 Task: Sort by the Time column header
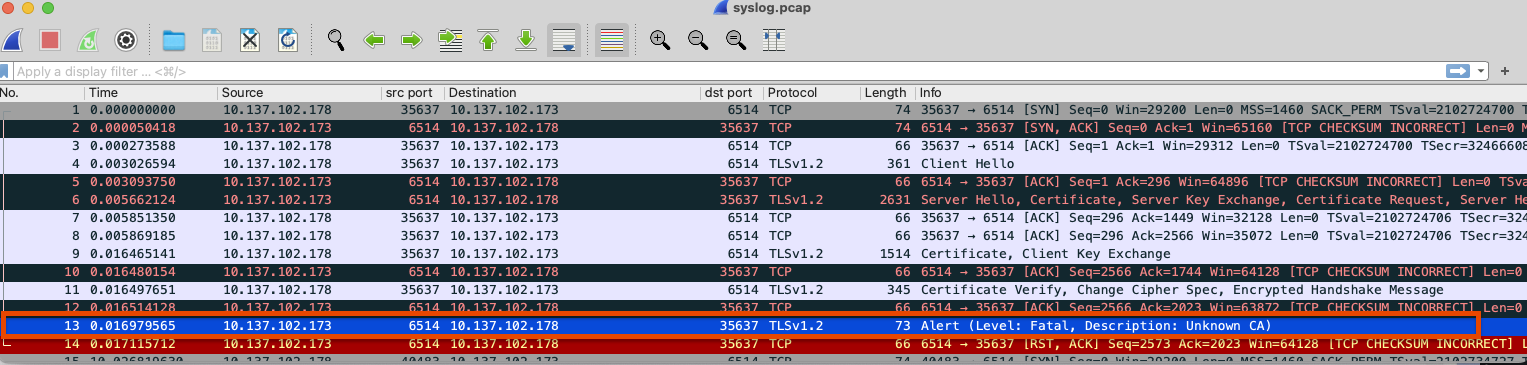151,93
